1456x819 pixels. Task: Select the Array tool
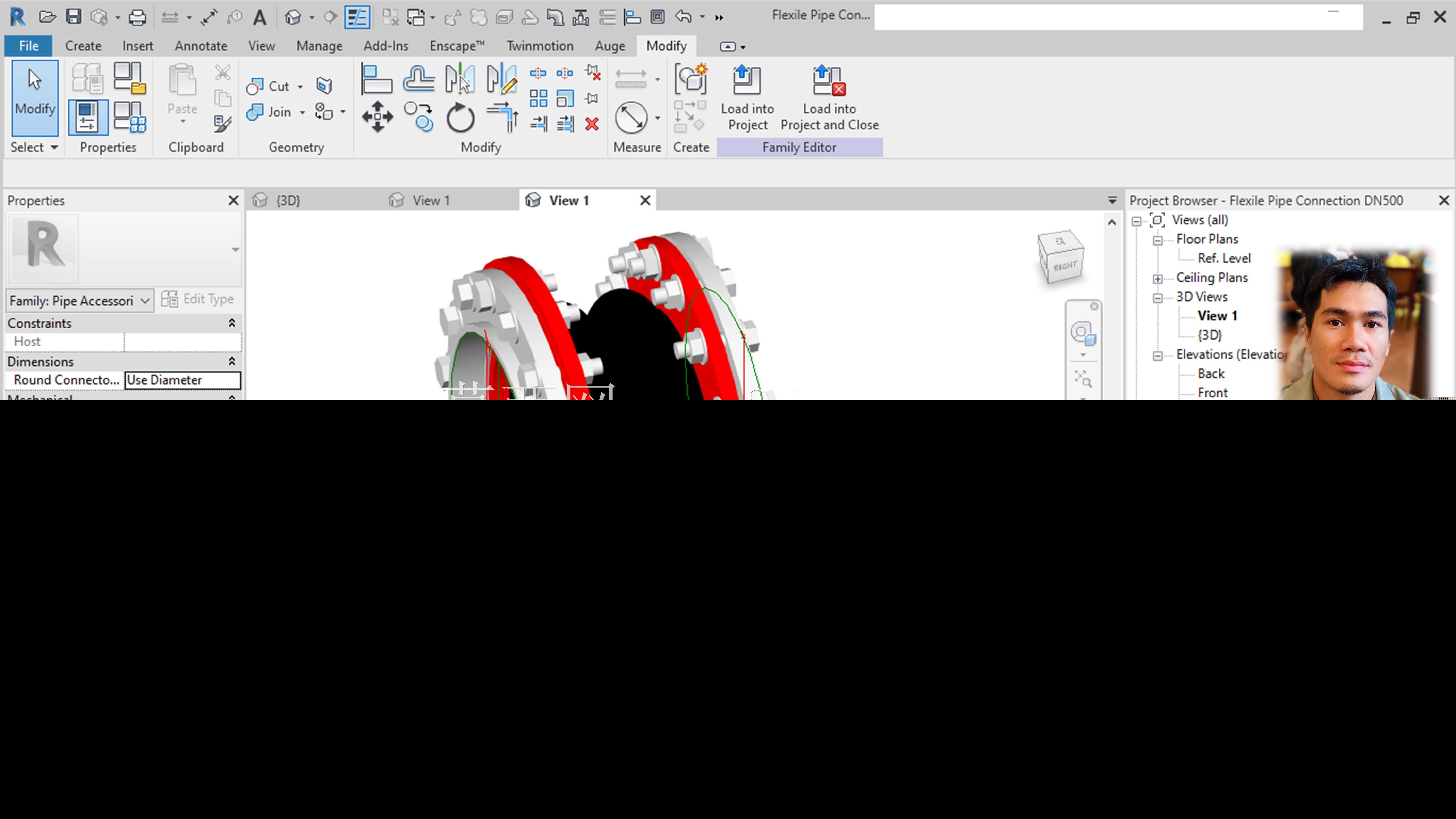538,98
